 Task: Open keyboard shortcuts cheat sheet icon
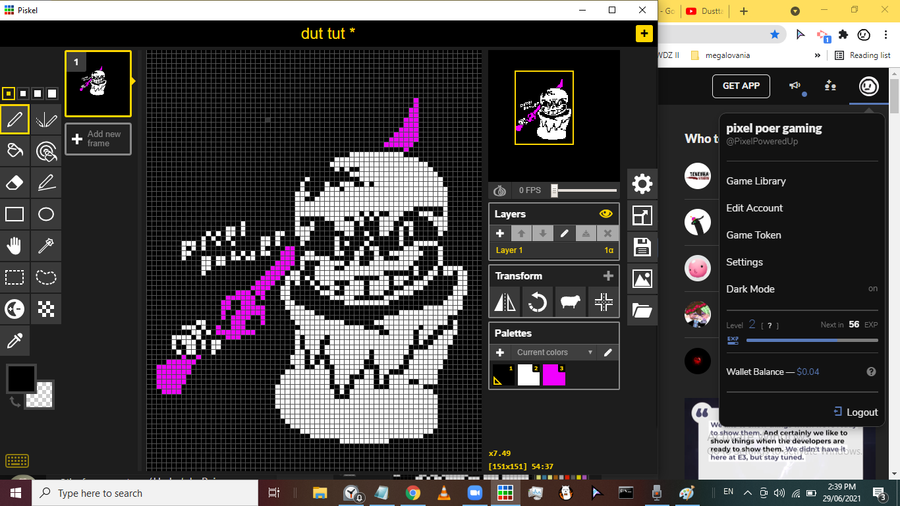click(x=17, y=461)
